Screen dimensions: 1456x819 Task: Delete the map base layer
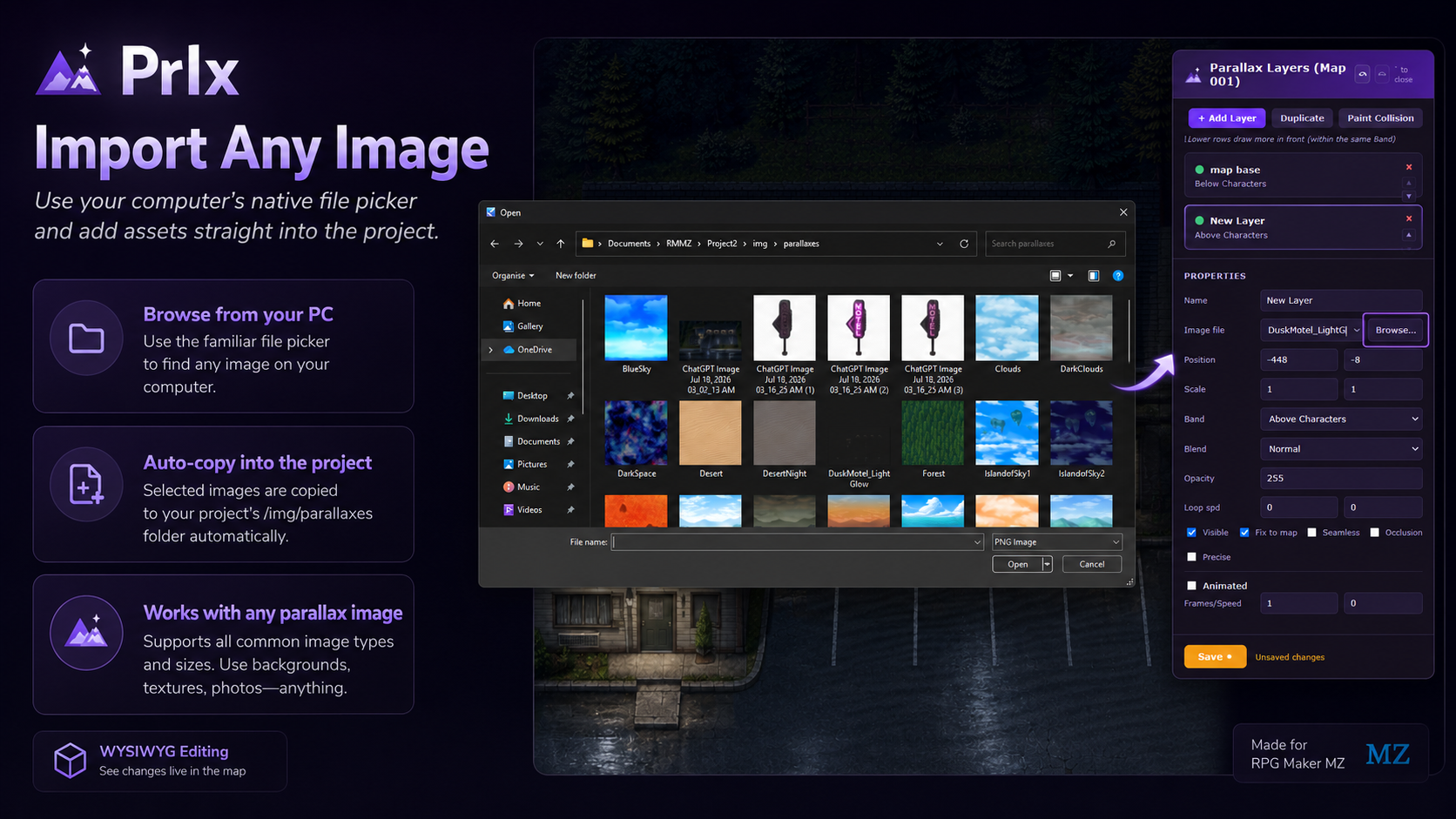[x=1409, y=167]
